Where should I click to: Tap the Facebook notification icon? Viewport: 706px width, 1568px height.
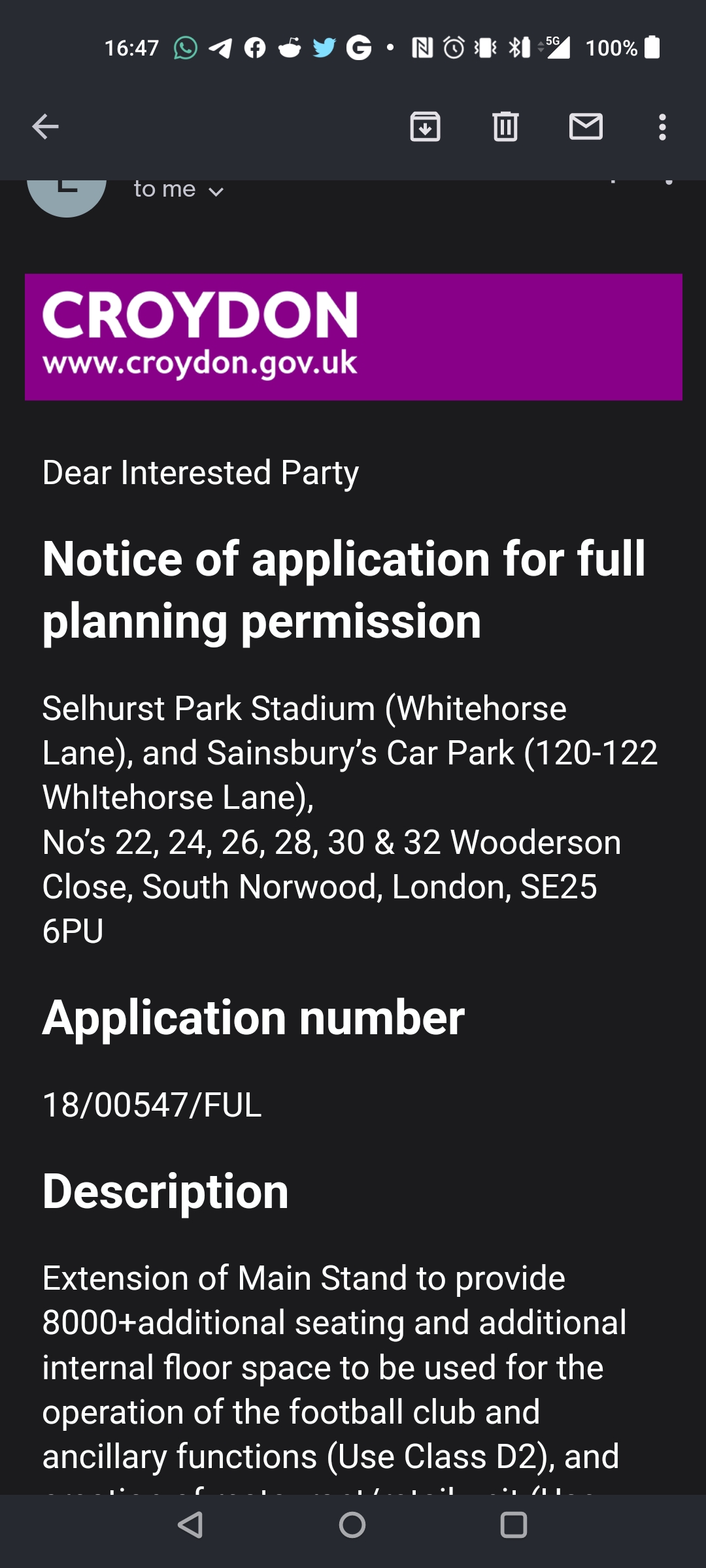[x=255, y=48]
